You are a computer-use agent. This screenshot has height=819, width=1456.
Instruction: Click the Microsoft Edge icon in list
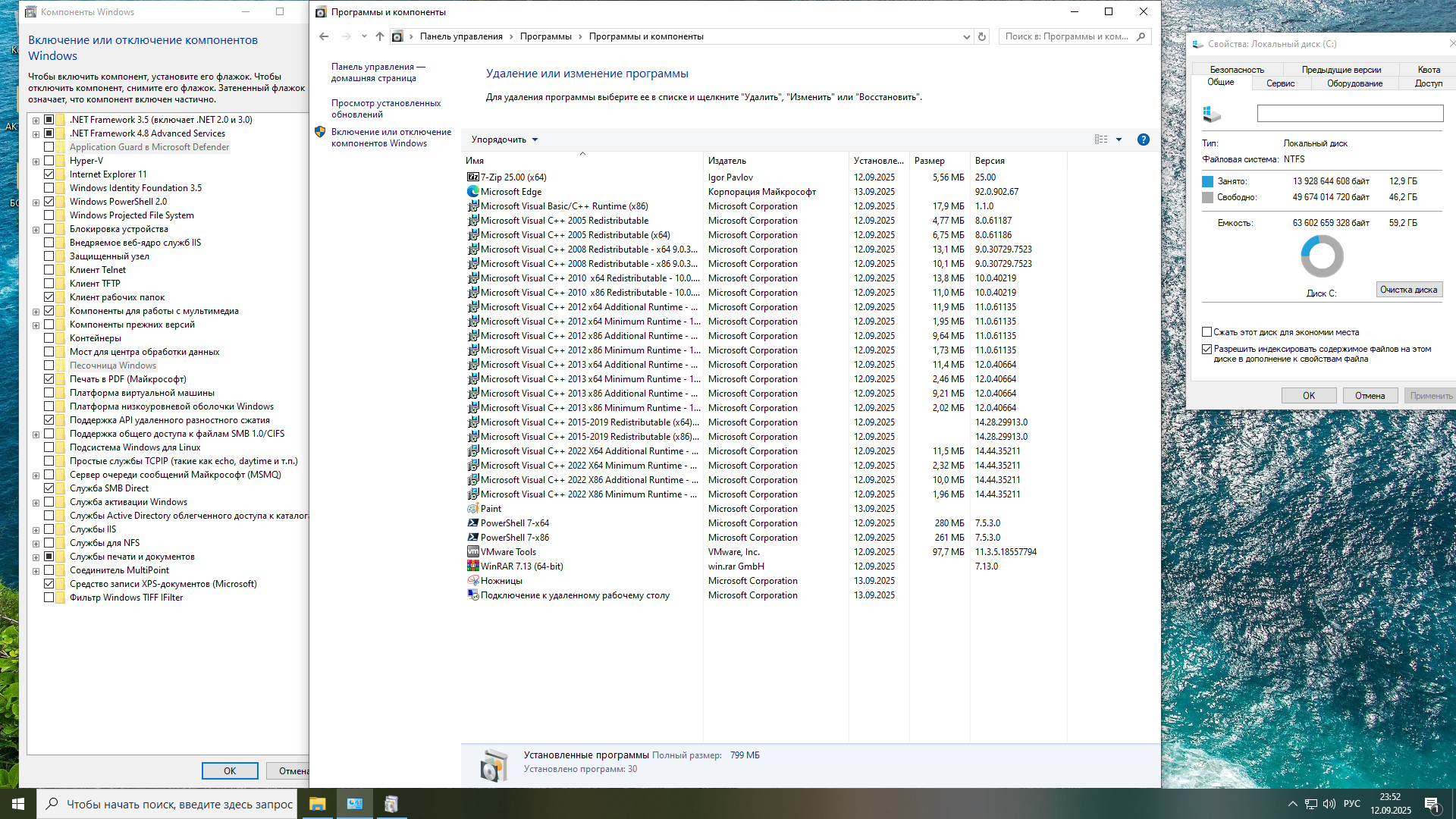pyautogui.click(x=473, y=191)
